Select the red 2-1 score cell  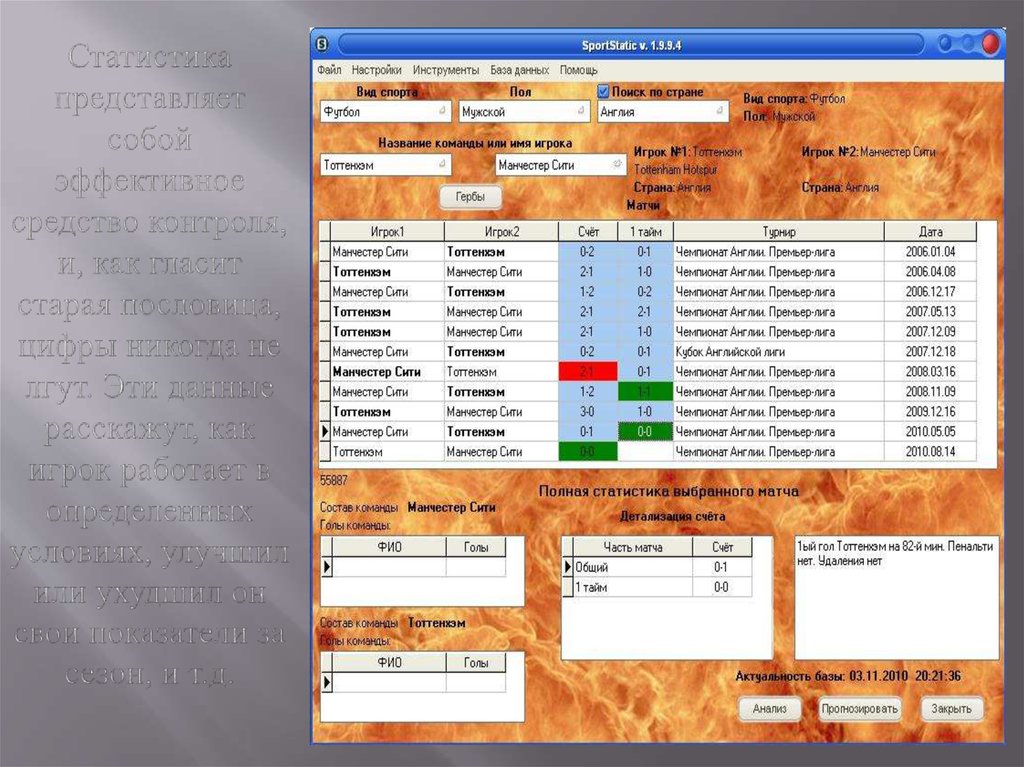586,372
